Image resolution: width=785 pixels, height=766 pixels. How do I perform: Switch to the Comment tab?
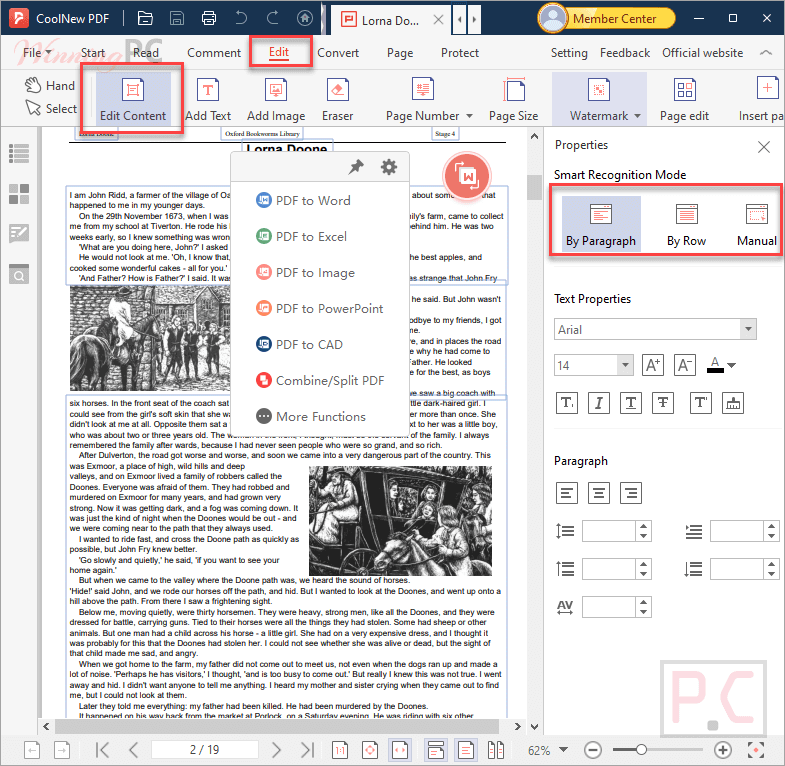(214, 53)
